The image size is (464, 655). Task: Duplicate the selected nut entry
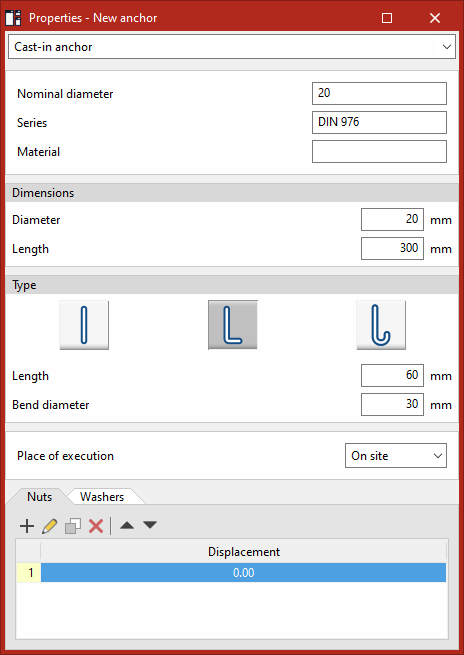[73, 526]
